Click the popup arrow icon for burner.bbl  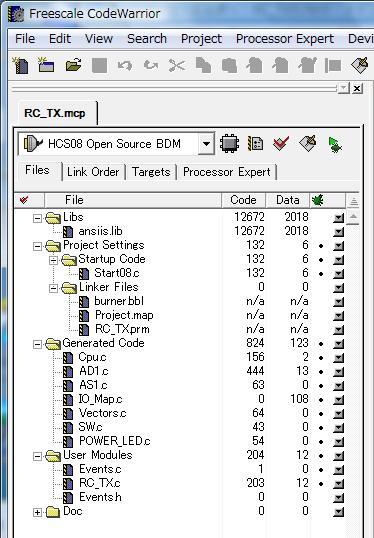[339, 302]
